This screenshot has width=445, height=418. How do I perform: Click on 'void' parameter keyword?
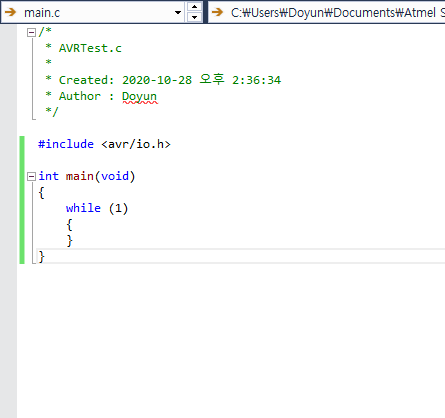pyautogui.click(x=115, y=176)
